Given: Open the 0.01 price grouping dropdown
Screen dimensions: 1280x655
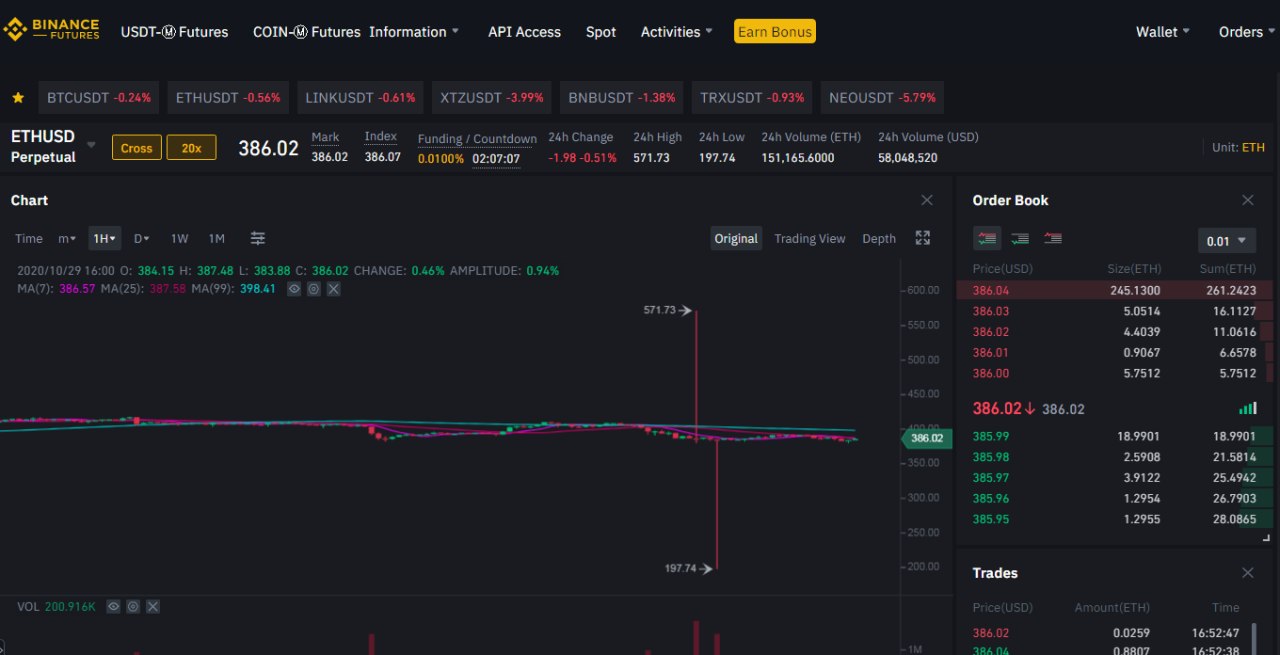Looking at the screenshot, I should [1227, 241].
